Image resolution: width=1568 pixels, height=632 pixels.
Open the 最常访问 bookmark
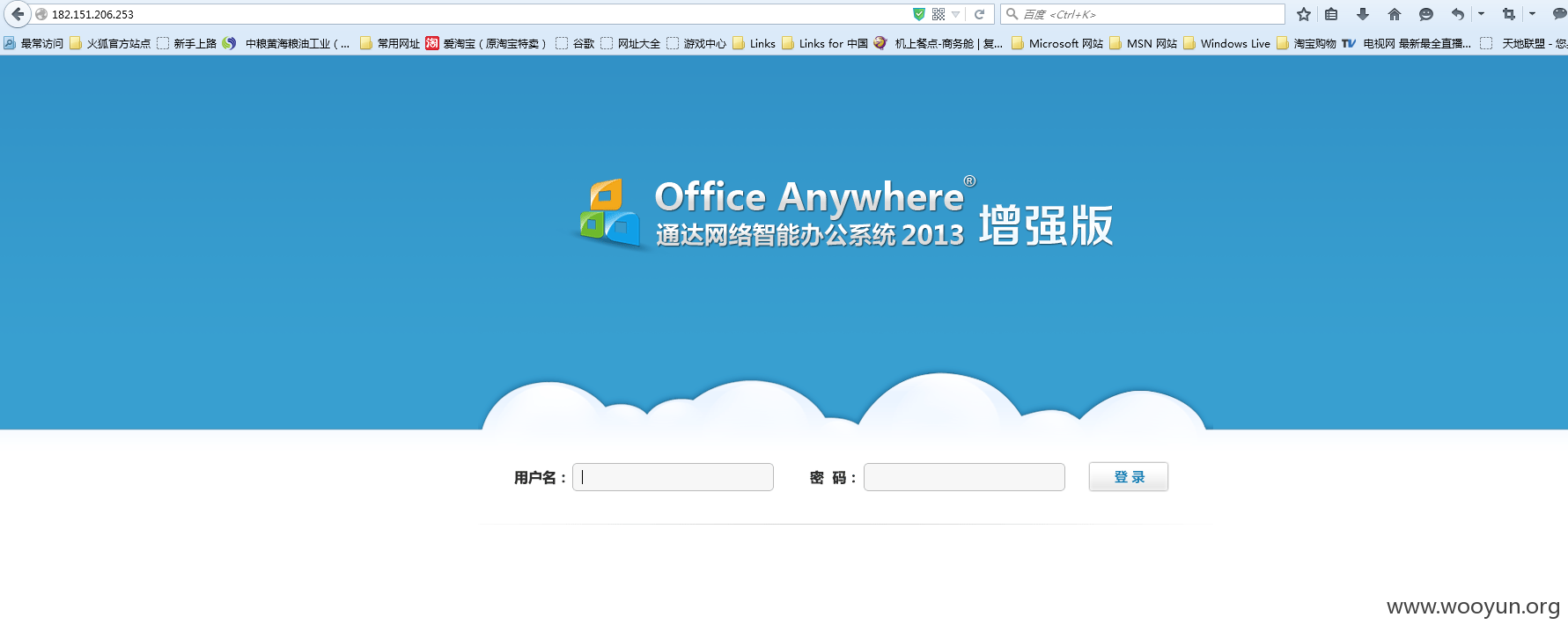33,43
